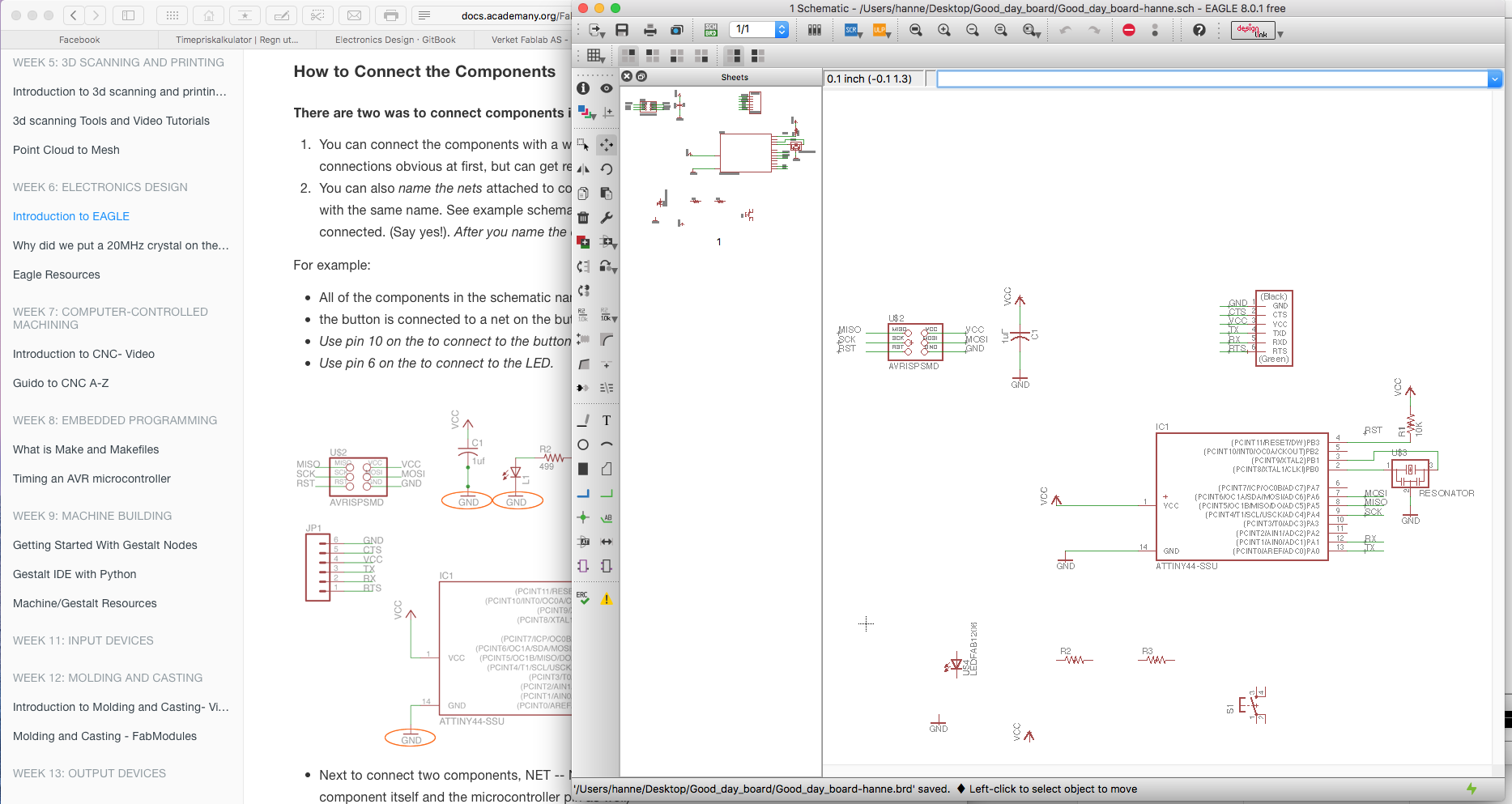Image resolution: width=1512 pixels, height=804 pixels.
Task: Open the sheet selector 1/1 dropdown
Action: [760, 30]
